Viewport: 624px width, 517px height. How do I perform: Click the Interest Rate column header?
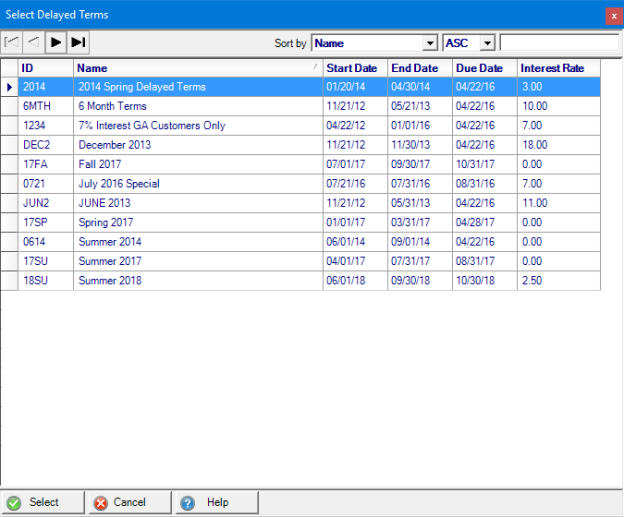point(558,68)
